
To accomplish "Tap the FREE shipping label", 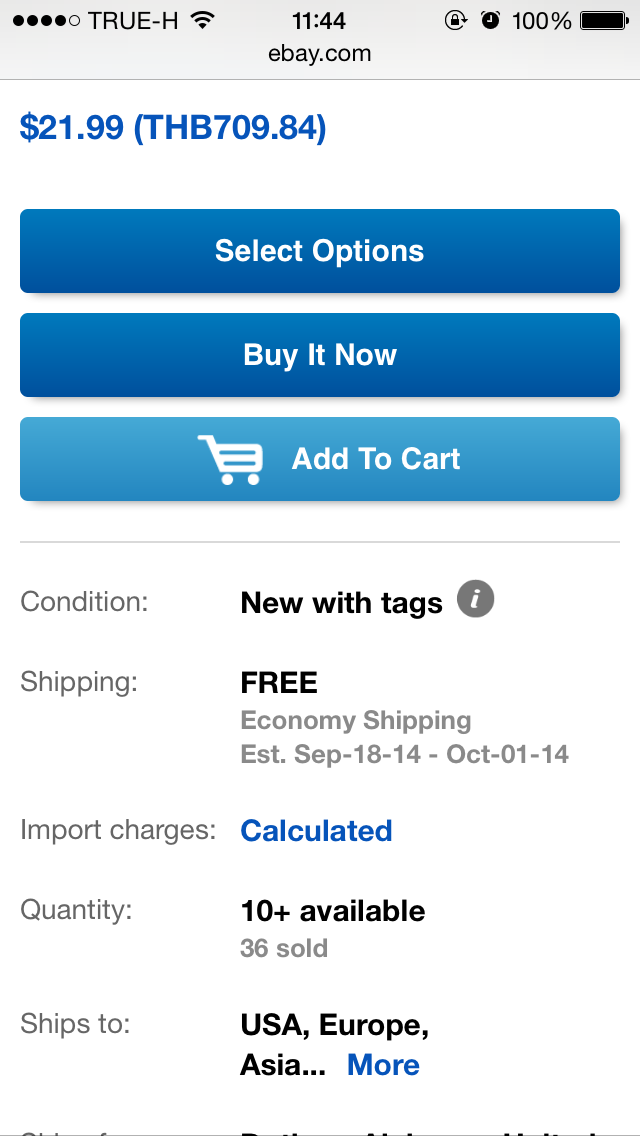I will 279,683.
